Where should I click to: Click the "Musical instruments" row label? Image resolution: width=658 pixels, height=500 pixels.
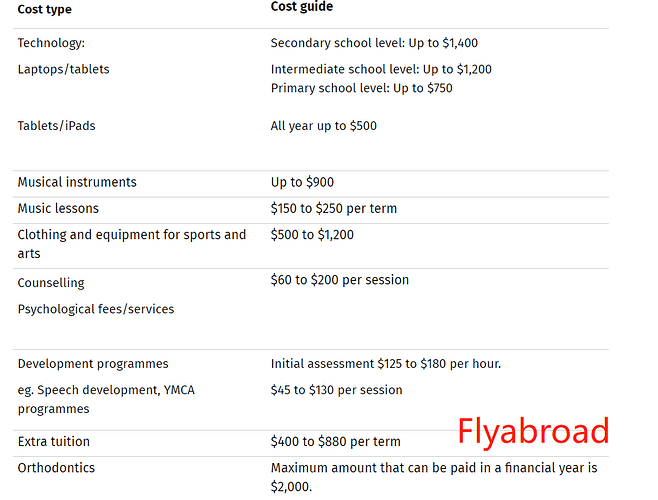point(77,182)
